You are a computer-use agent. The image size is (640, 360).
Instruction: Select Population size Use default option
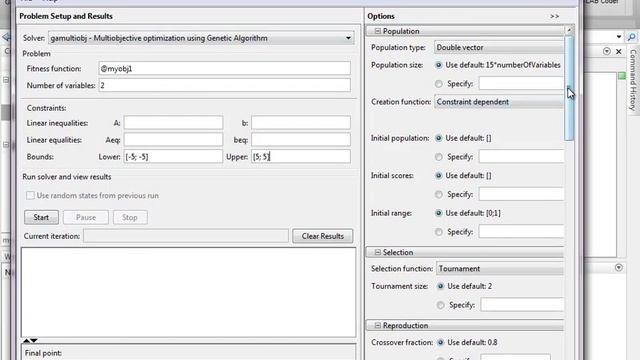[439, 65]
